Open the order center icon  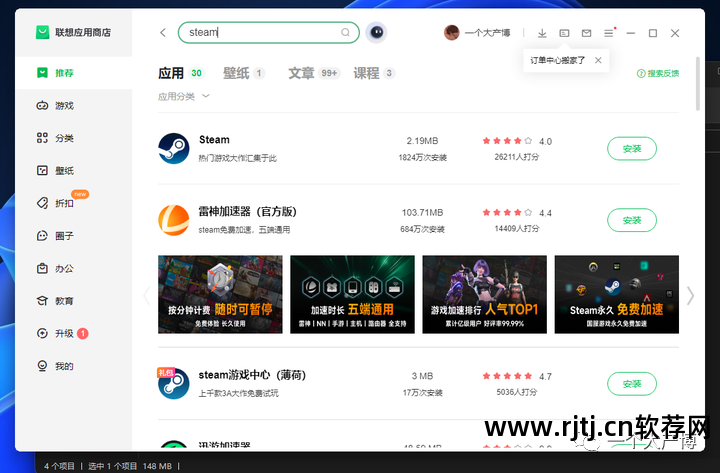(x=564, y=33)
